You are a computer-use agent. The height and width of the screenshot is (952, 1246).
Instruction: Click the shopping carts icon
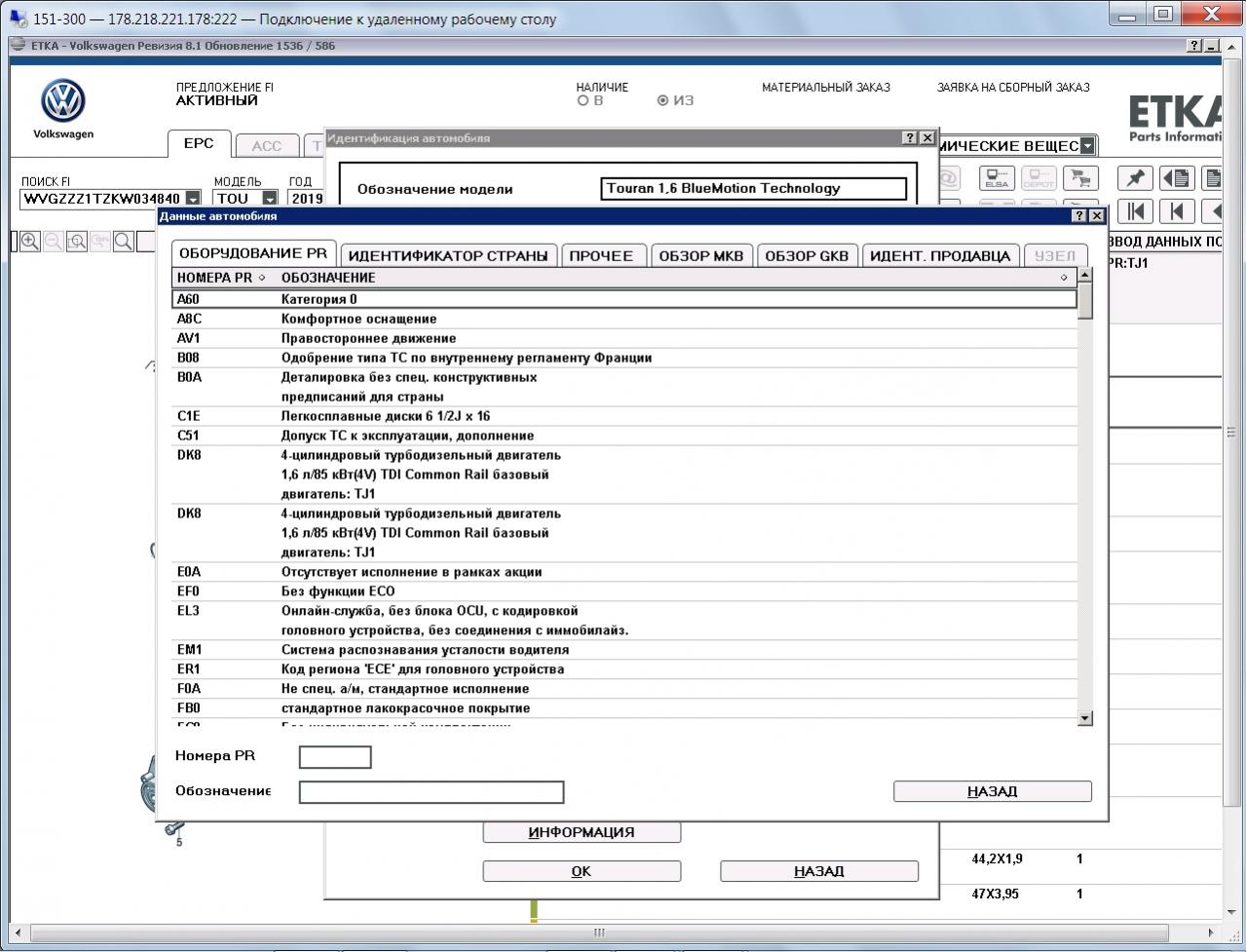[1078, 178]
